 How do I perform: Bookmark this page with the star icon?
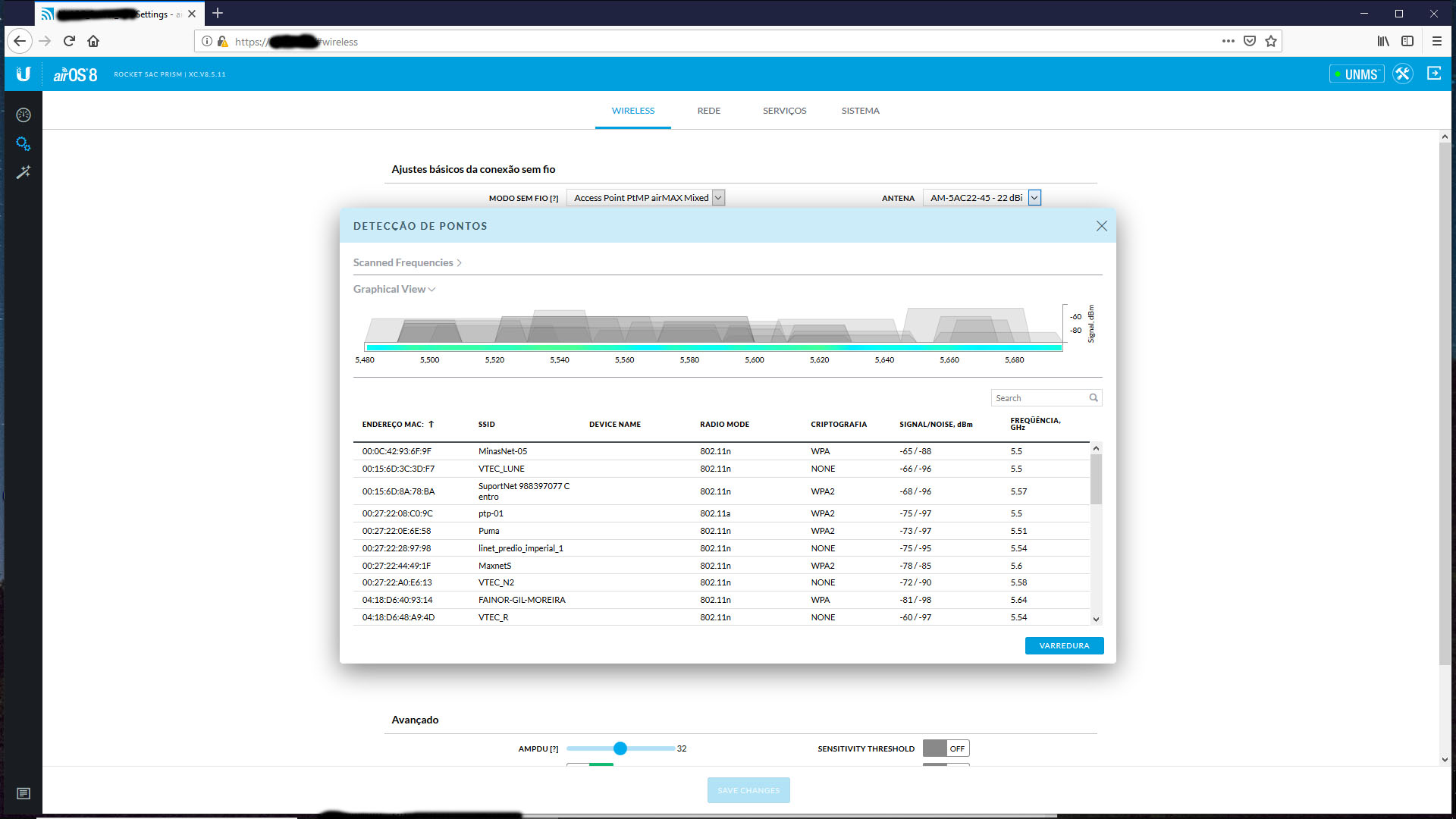pos(1271,41)
